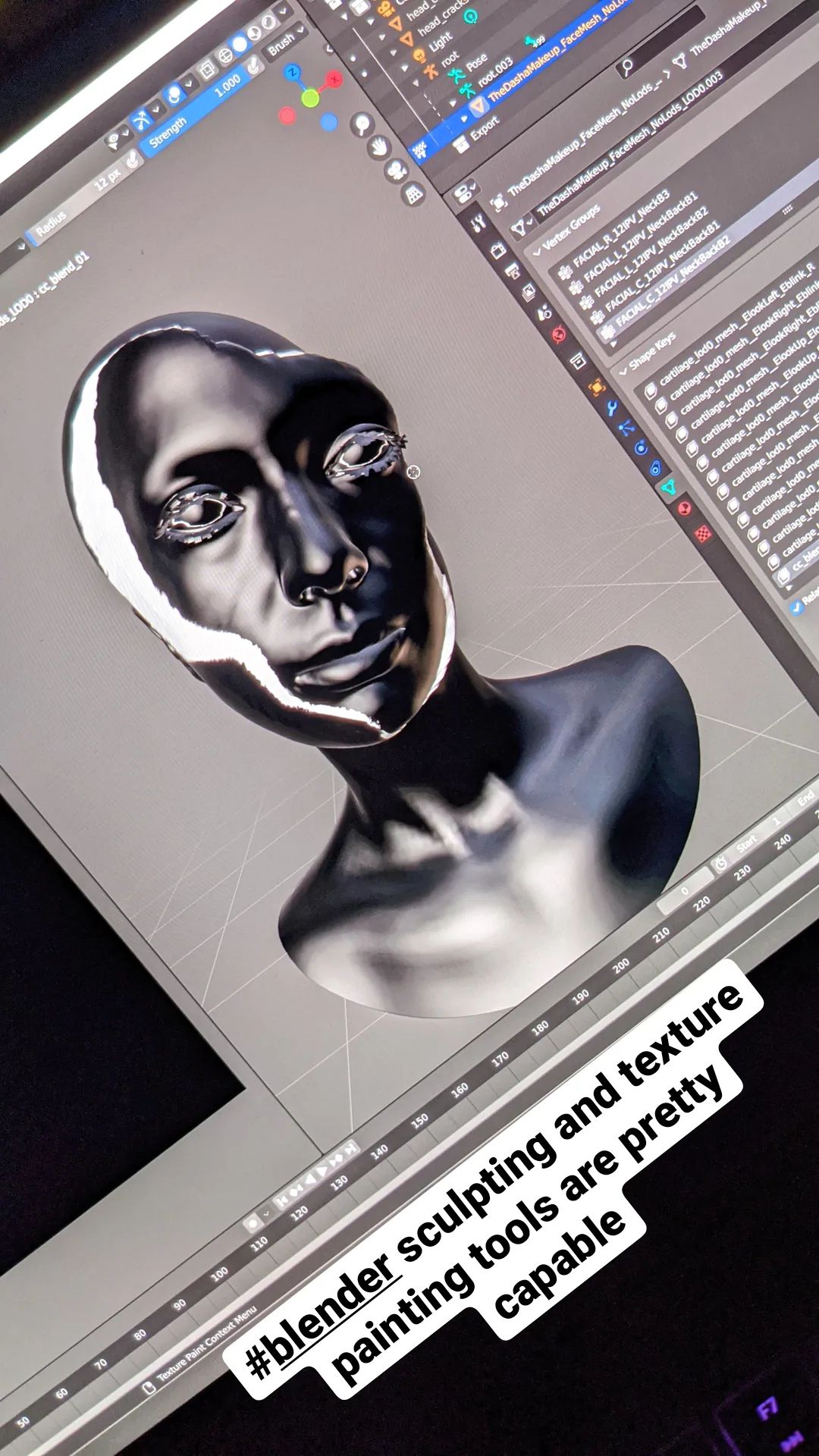Open the Object Constraints tab icon

click(x=656, y=468)
